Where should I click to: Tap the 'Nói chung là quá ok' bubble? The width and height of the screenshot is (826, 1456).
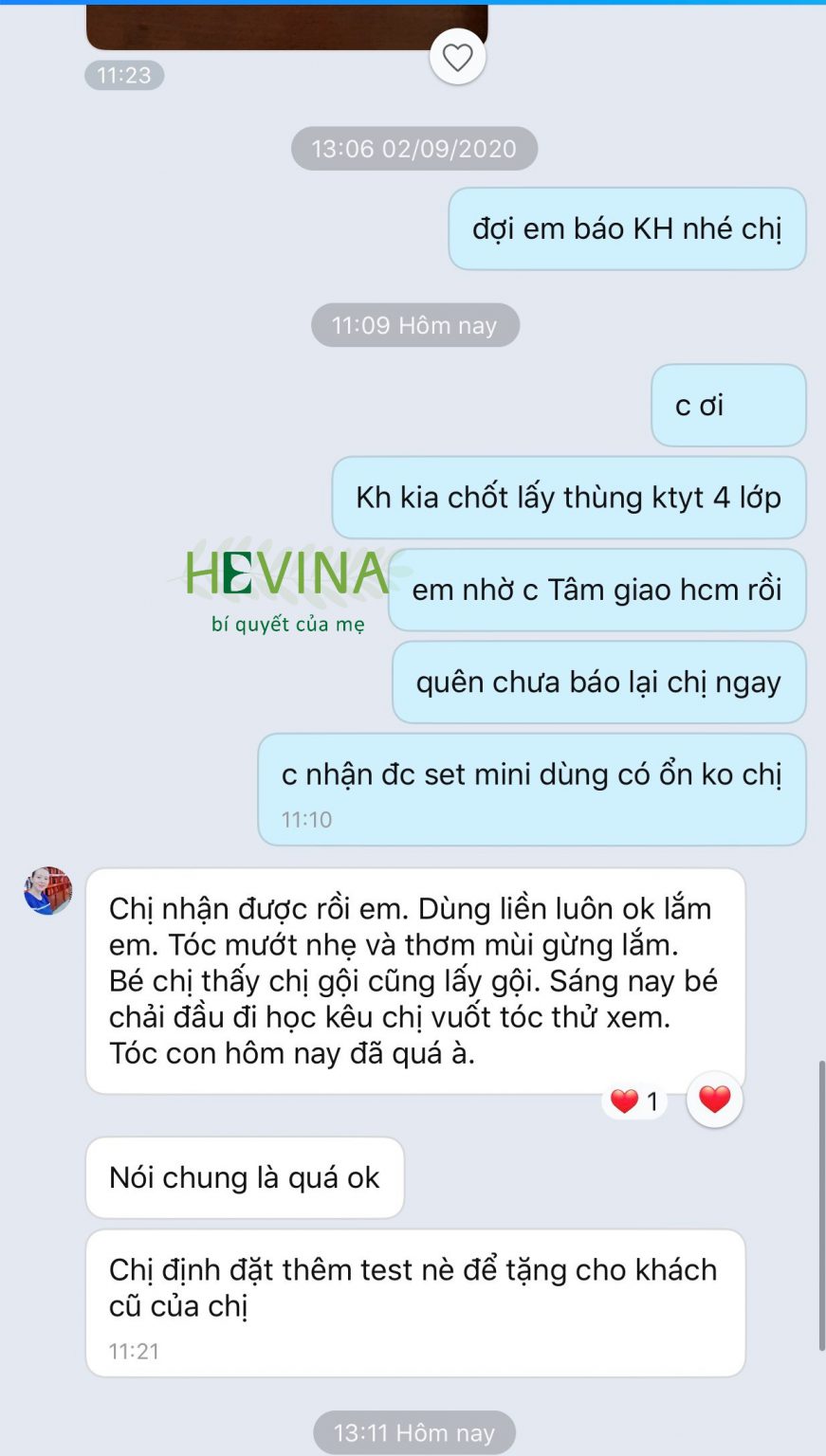click(245, 1177)
